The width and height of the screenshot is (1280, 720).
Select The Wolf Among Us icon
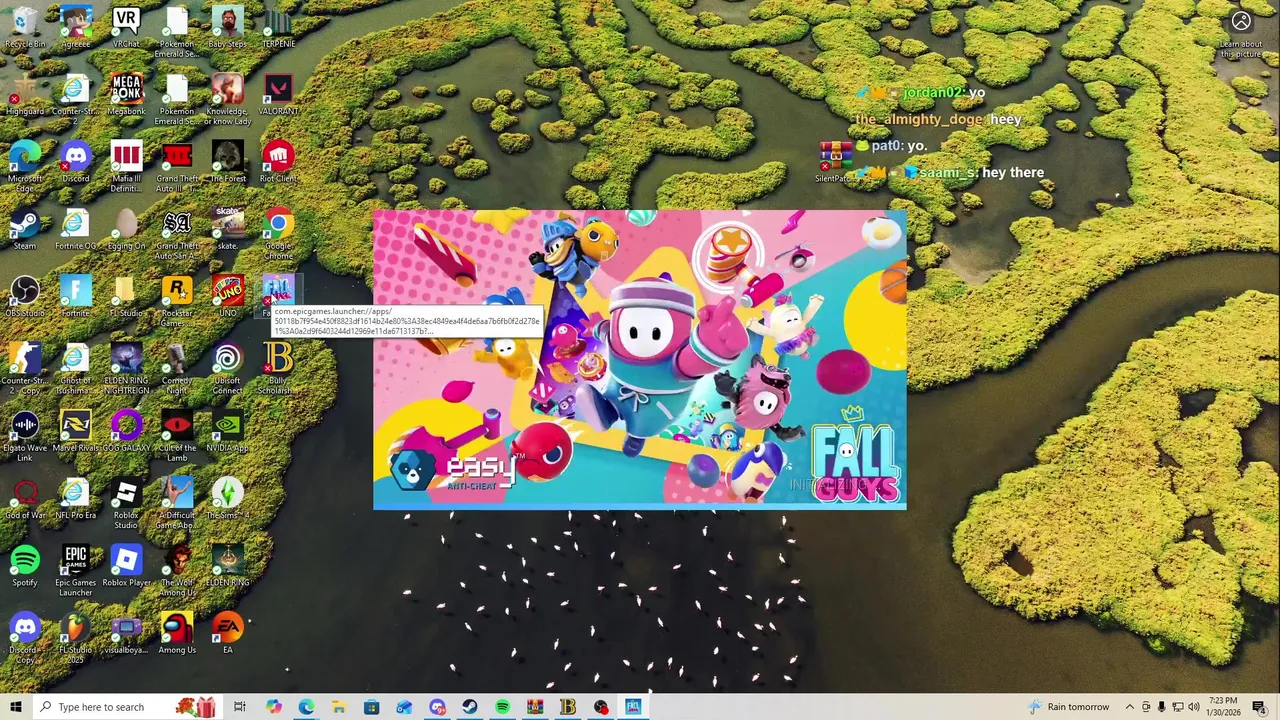click(x=177, y=570)
